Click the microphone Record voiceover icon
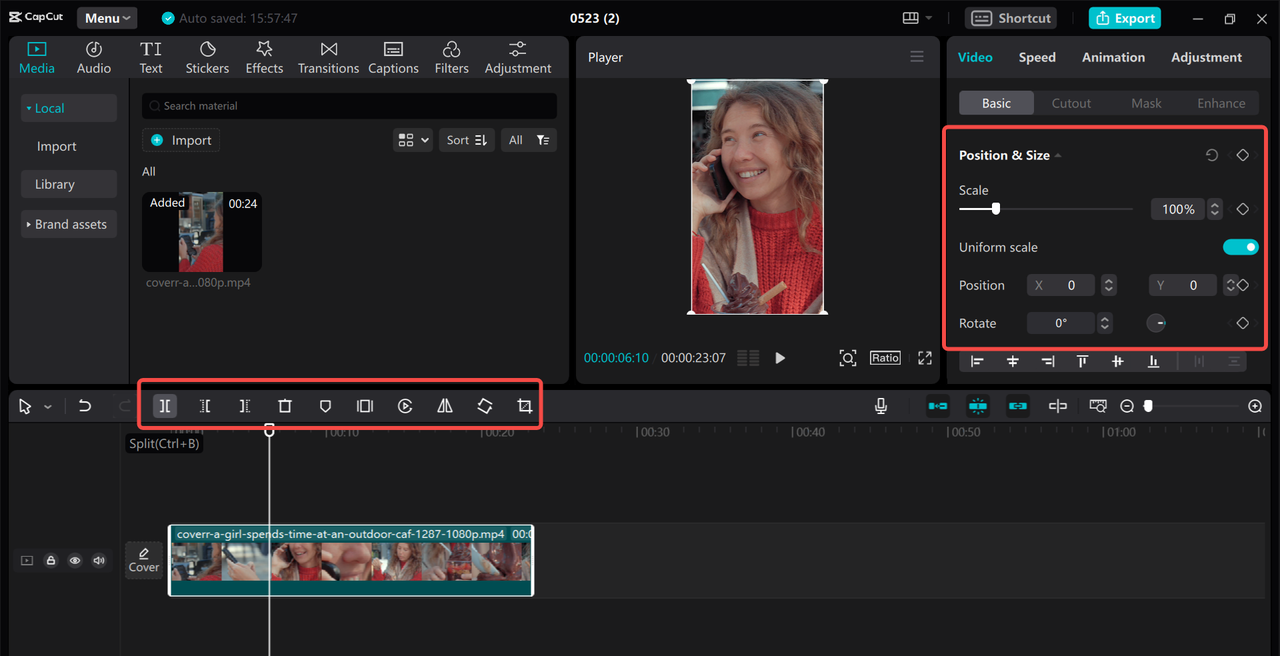The image size is (1280, 656). pos(881,406)
